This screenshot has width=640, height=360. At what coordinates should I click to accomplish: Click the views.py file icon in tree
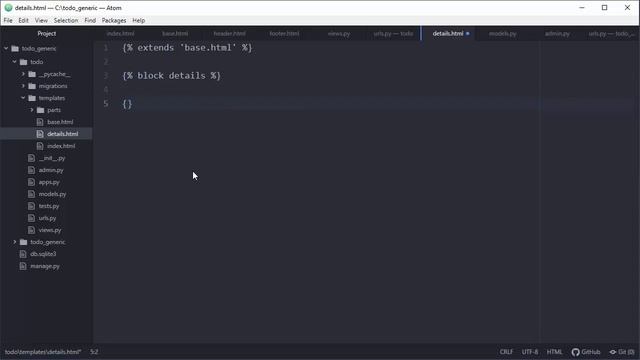[31, 230]
